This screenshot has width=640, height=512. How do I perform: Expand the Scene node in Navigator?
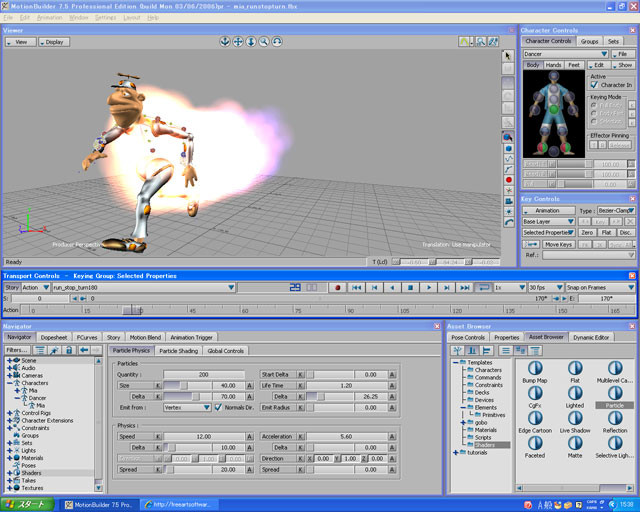(9, 361)
